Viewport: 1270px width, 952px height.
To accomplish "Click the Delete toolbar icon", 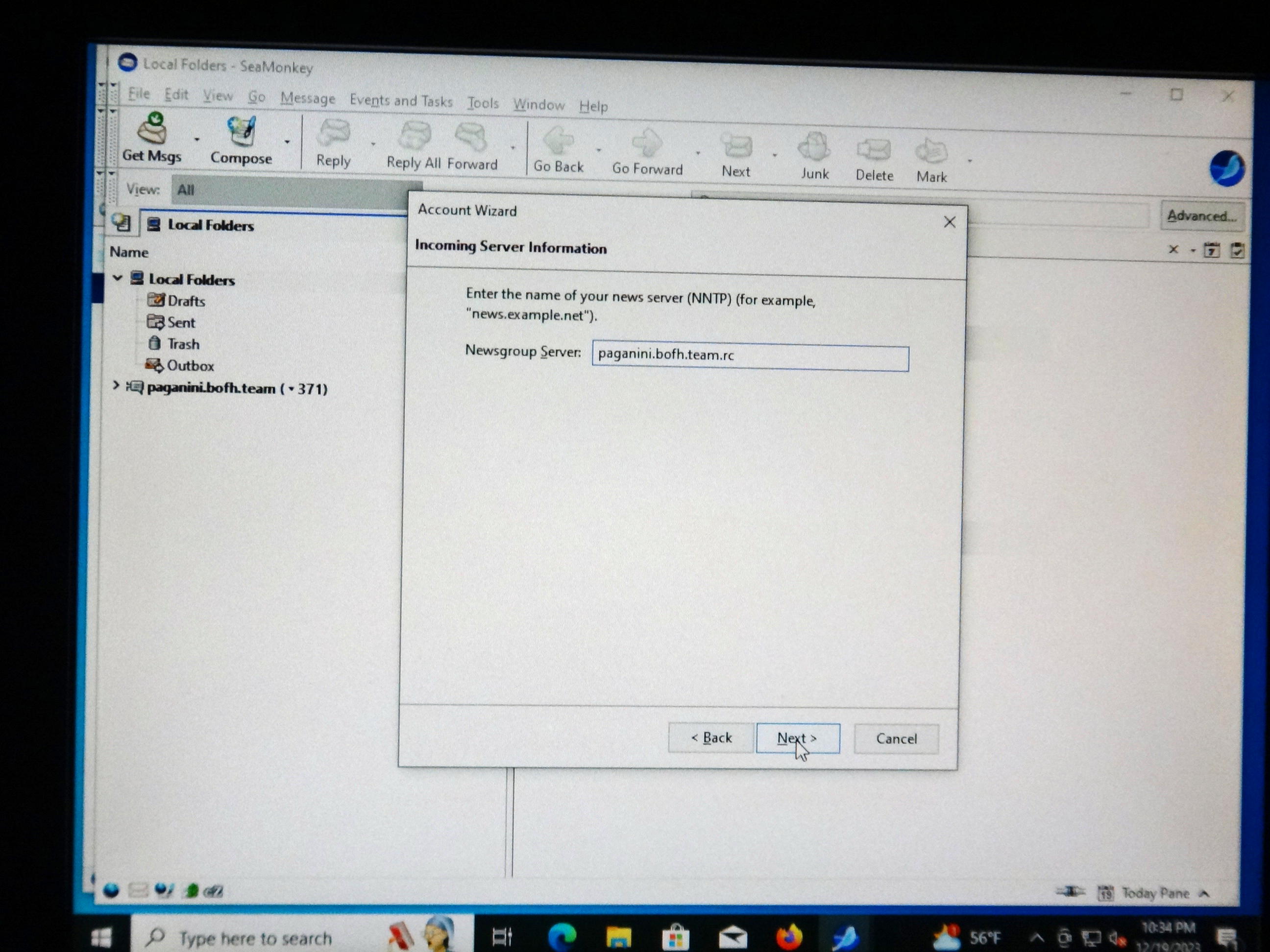I will click(874, 150).
